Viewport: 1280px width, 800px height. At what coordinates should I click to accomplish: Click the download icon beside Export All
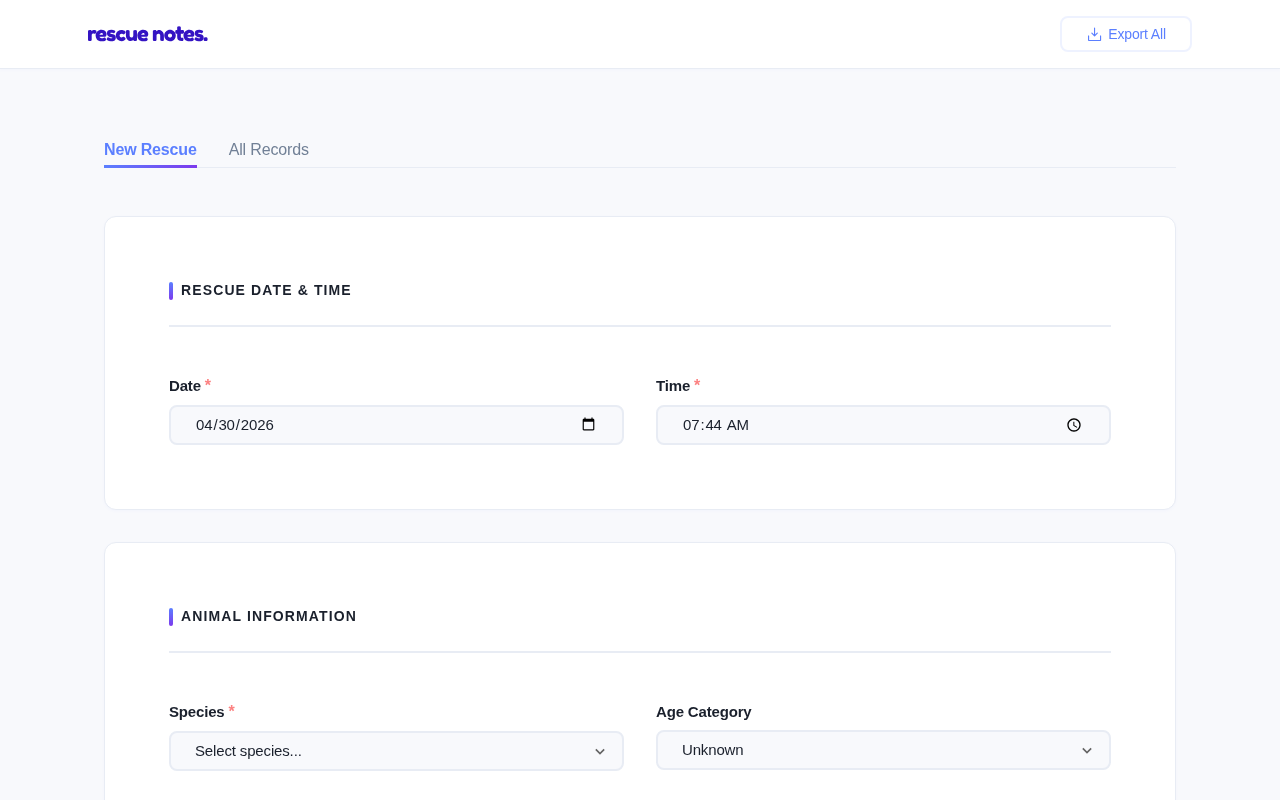point(1094,34)
